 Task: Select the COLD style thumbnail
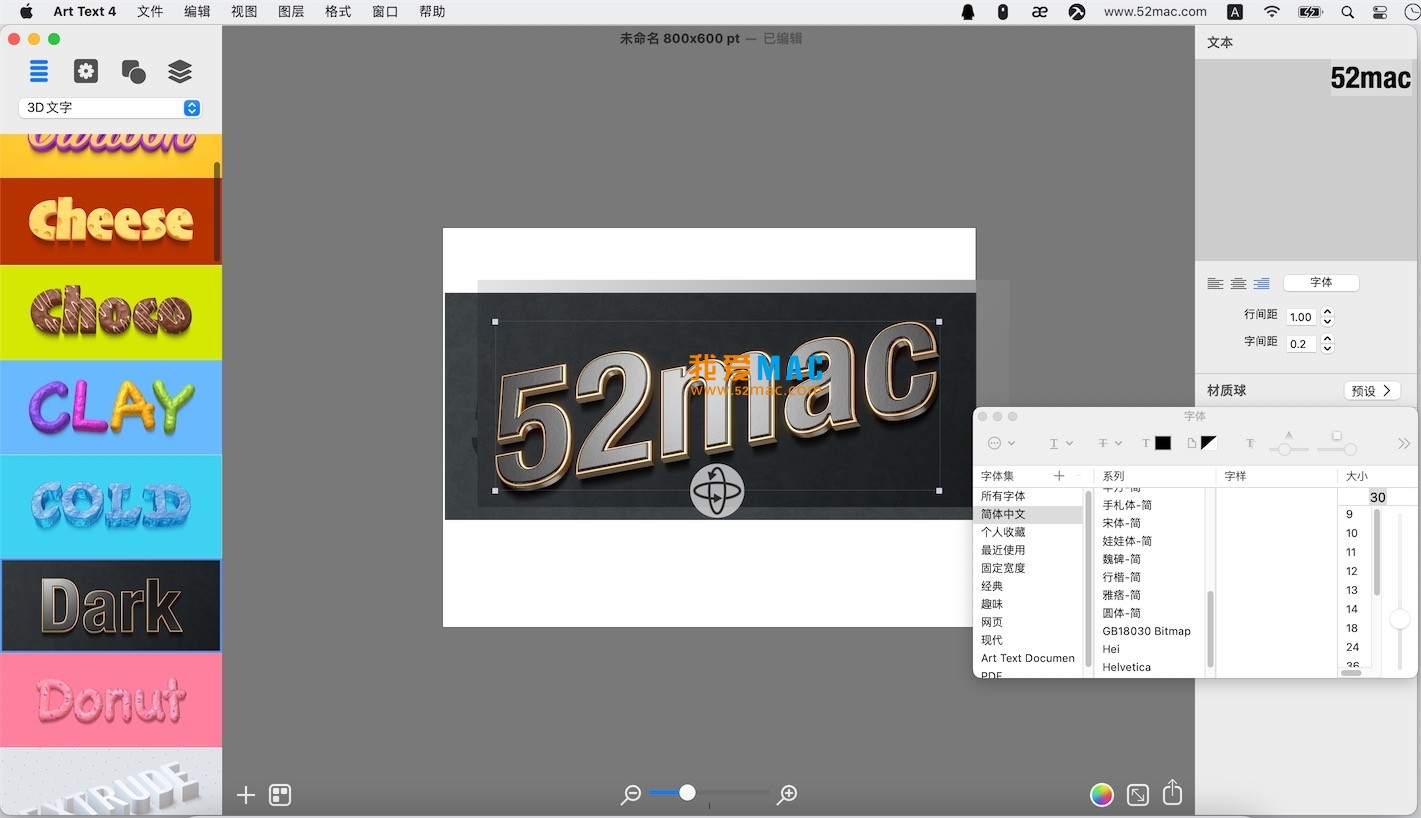point(110,507)
